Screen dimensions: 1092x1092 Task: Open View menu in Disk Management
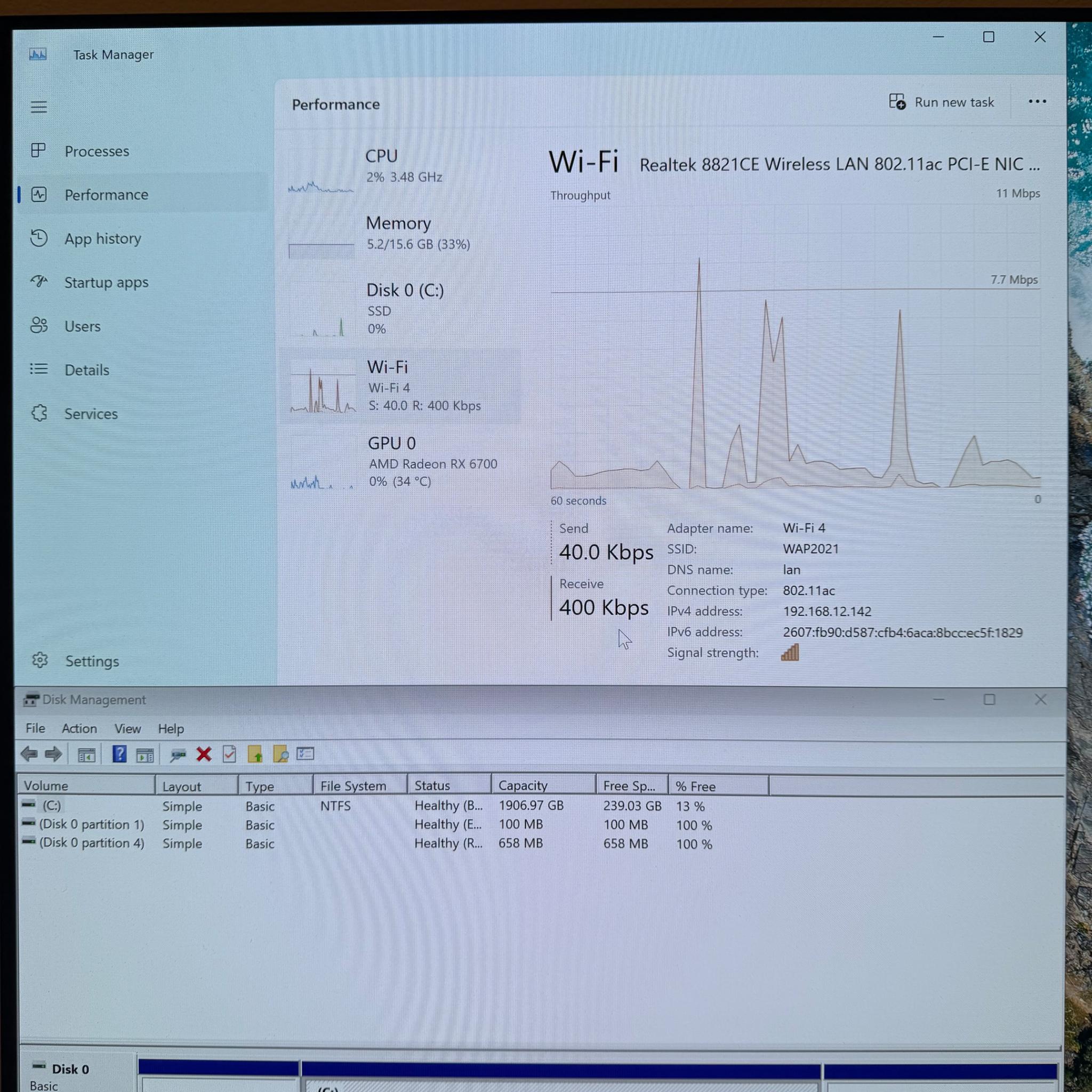[128, 728]
